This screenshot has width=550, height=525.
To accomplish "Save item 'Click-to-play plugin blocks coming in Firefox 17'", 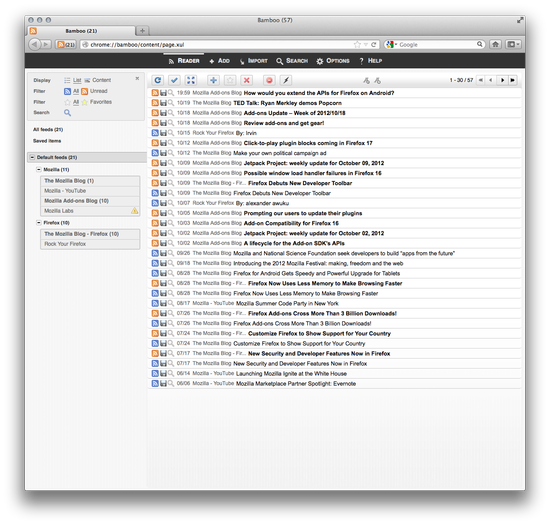I will coord(163,143).
